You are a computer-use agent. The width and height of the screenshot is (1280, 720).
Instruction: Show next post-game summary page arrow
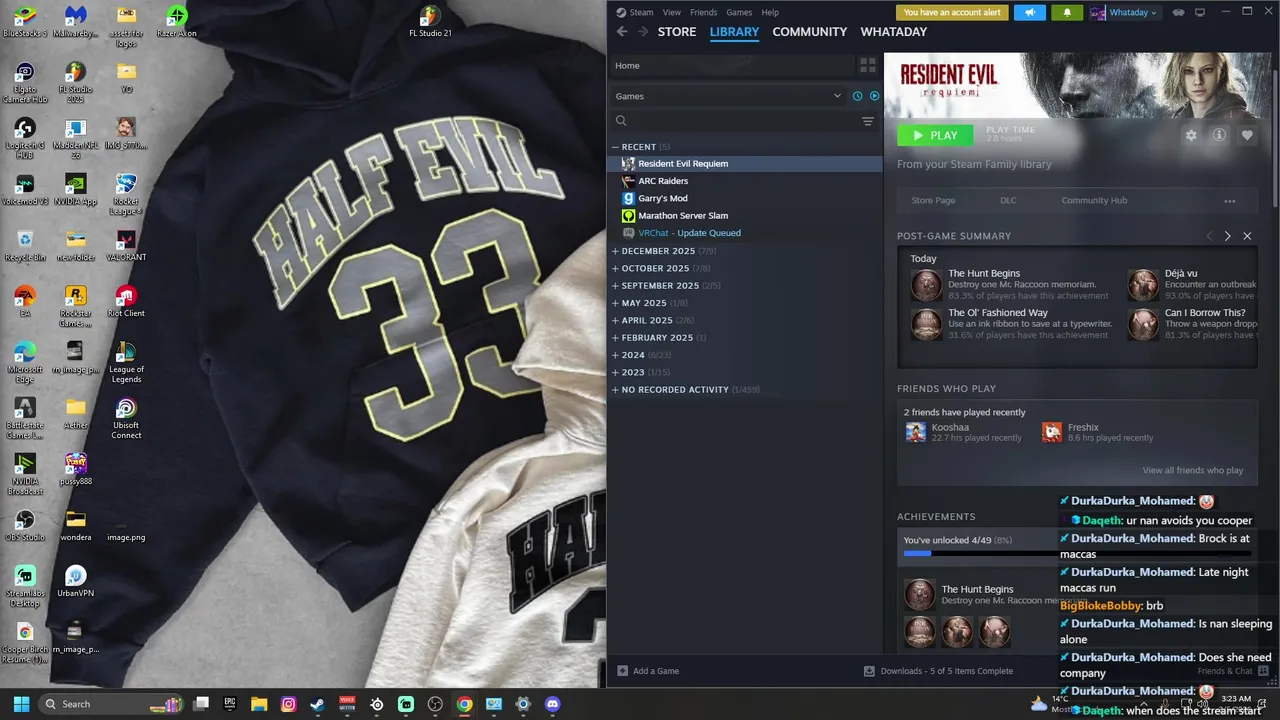[1228, 236]
